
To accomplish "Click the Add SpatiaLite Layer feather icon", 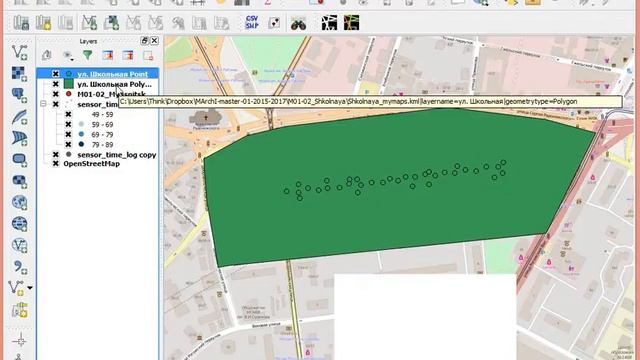I will pyautogui.click(x=19, y=117).
